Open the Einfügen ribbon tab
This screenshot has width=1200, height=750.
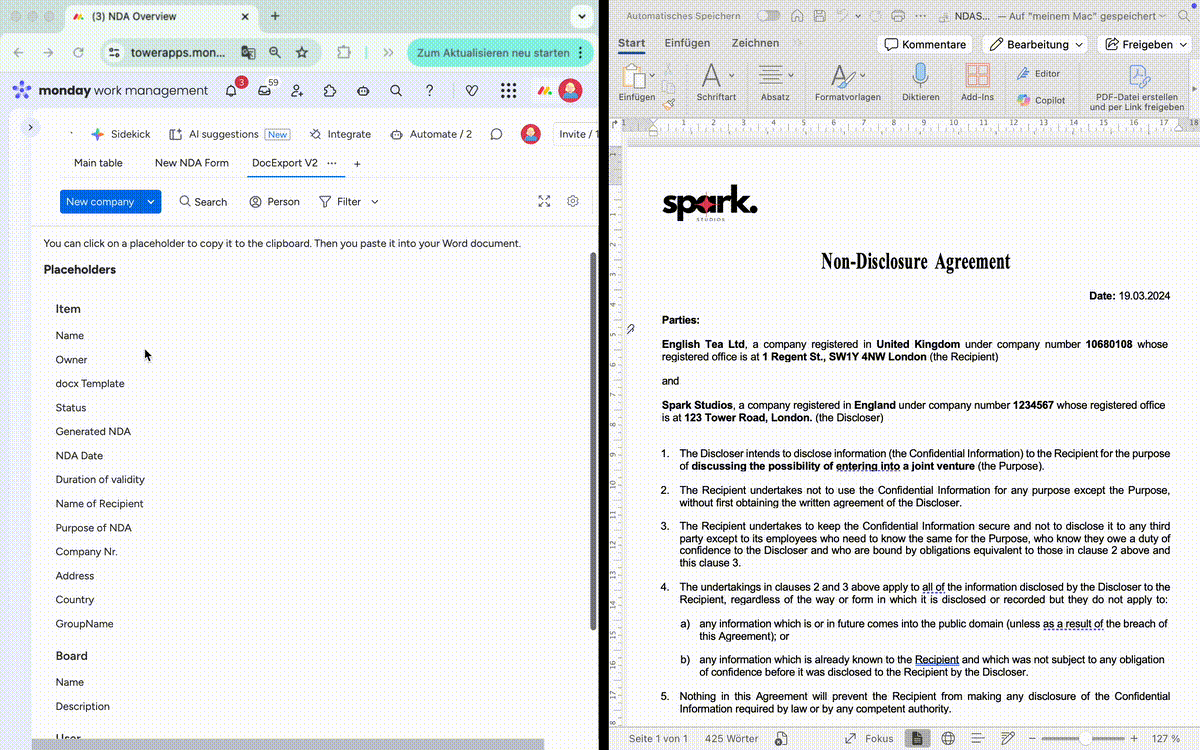click(x=687, y=43)
